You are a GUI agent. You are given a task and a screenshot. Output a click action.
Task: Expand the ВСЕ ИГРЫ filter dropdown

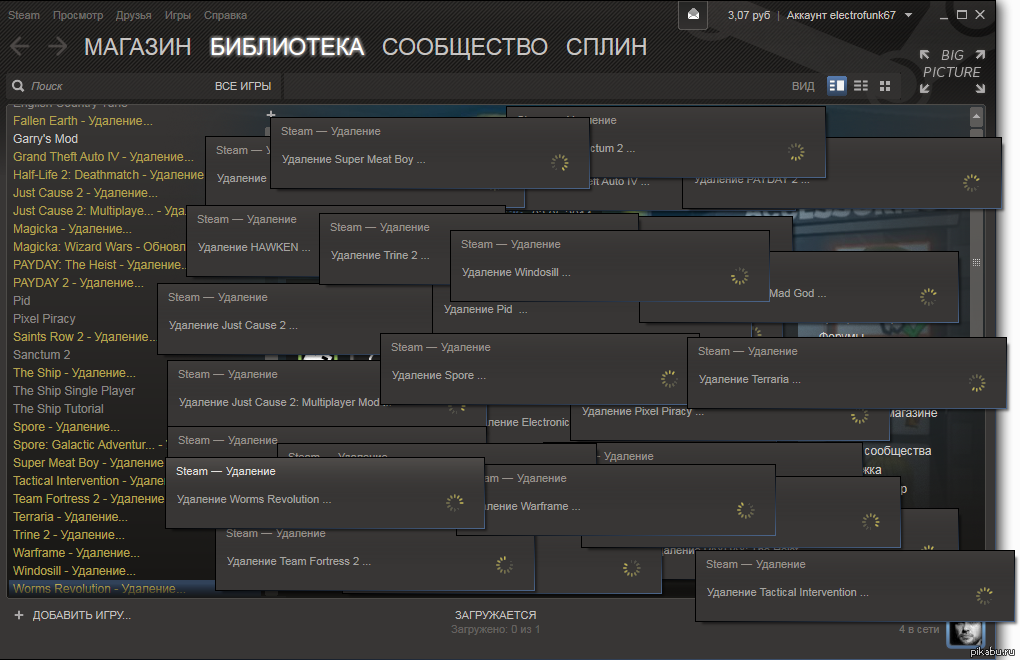(243, 86)
